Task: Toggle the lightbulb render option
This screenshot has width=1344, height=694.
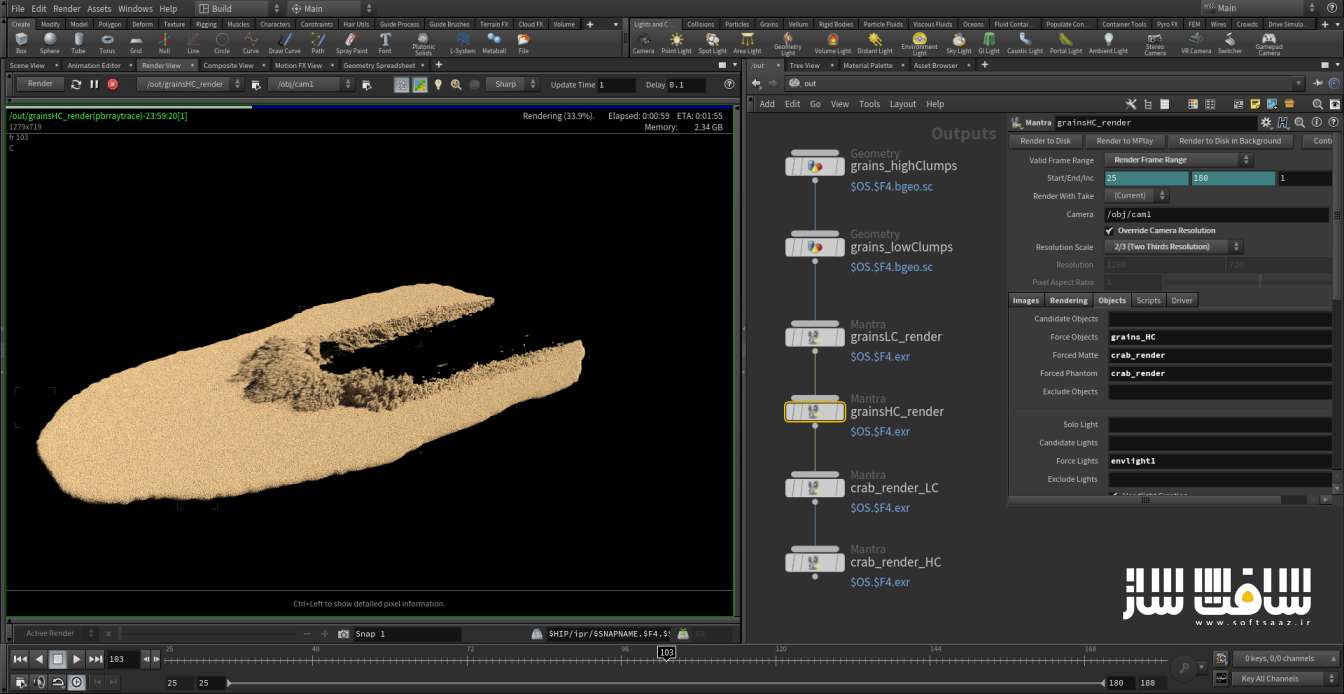Action: (x=438, y=85)
